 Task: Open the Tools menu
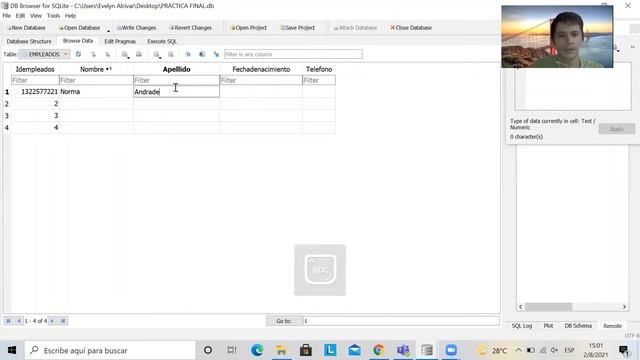(53, 16)
